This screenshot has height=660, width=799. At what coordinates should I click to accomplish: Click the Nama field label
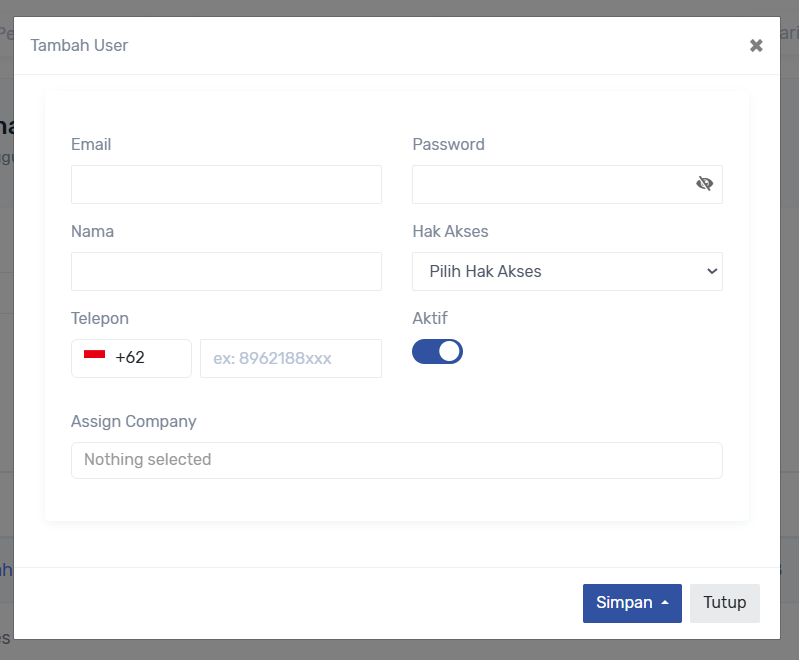(x=92, y=231)
